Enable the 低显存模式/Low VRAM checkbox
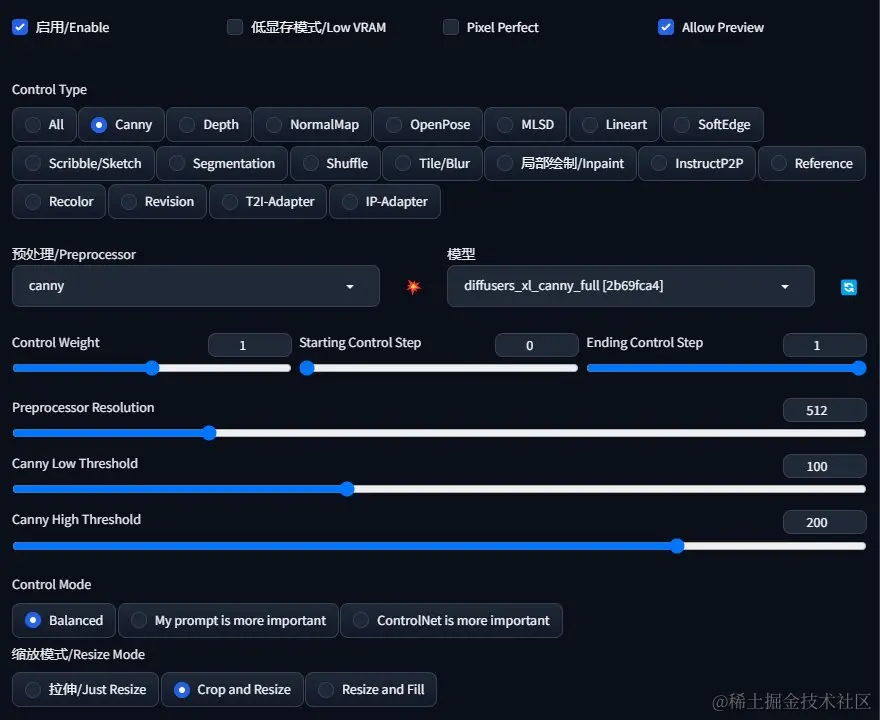880x720 pixels. (x=235, y=27)
